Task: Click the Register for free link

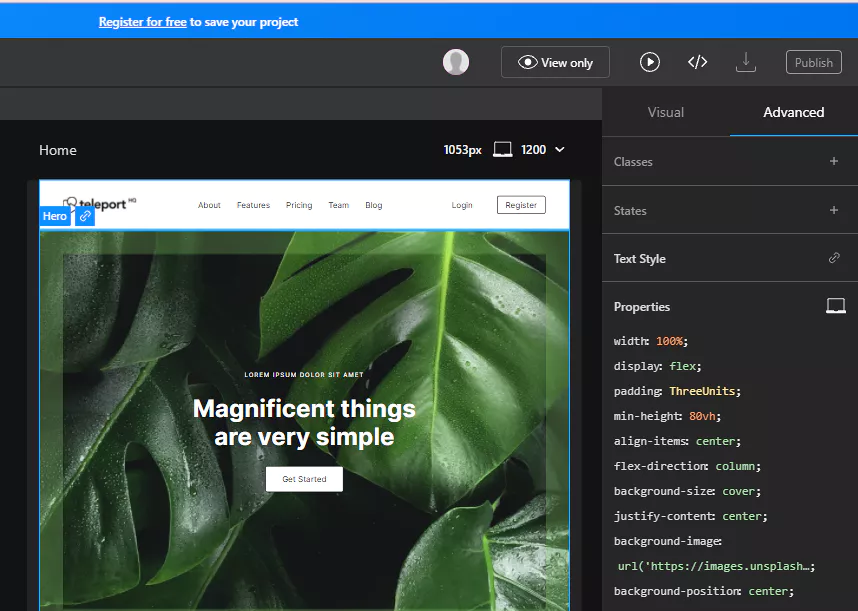Action: point(142,22)
